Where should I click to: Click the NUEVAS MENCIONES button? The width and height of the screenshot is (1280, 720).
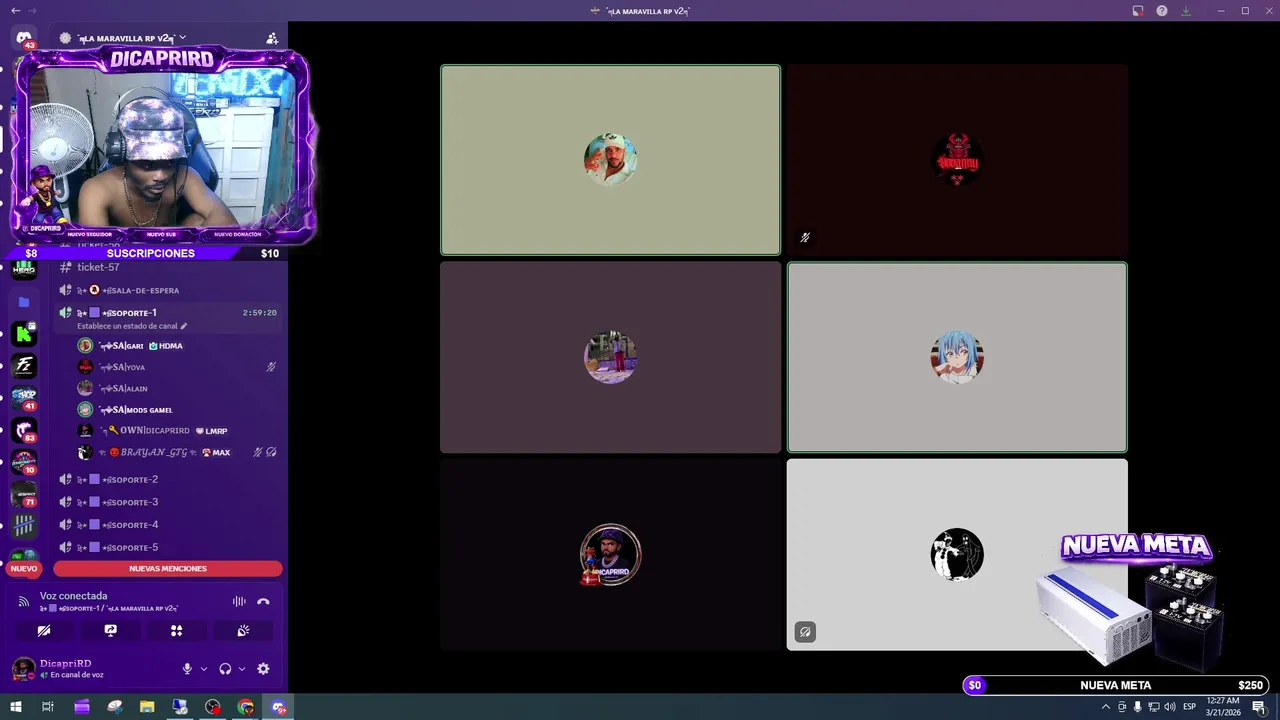pos(168,568)
